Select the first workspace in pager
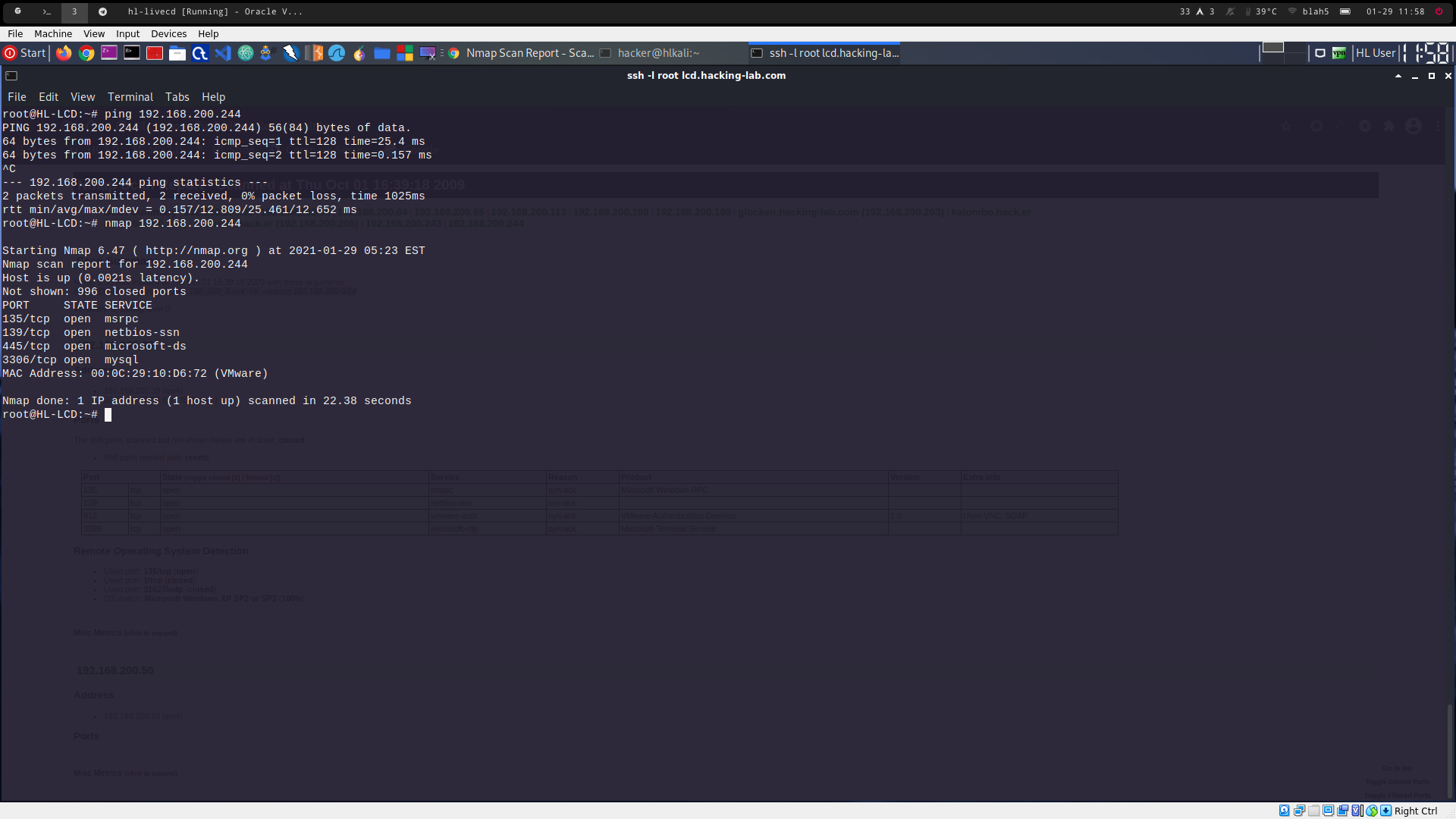 (1272, 49)
